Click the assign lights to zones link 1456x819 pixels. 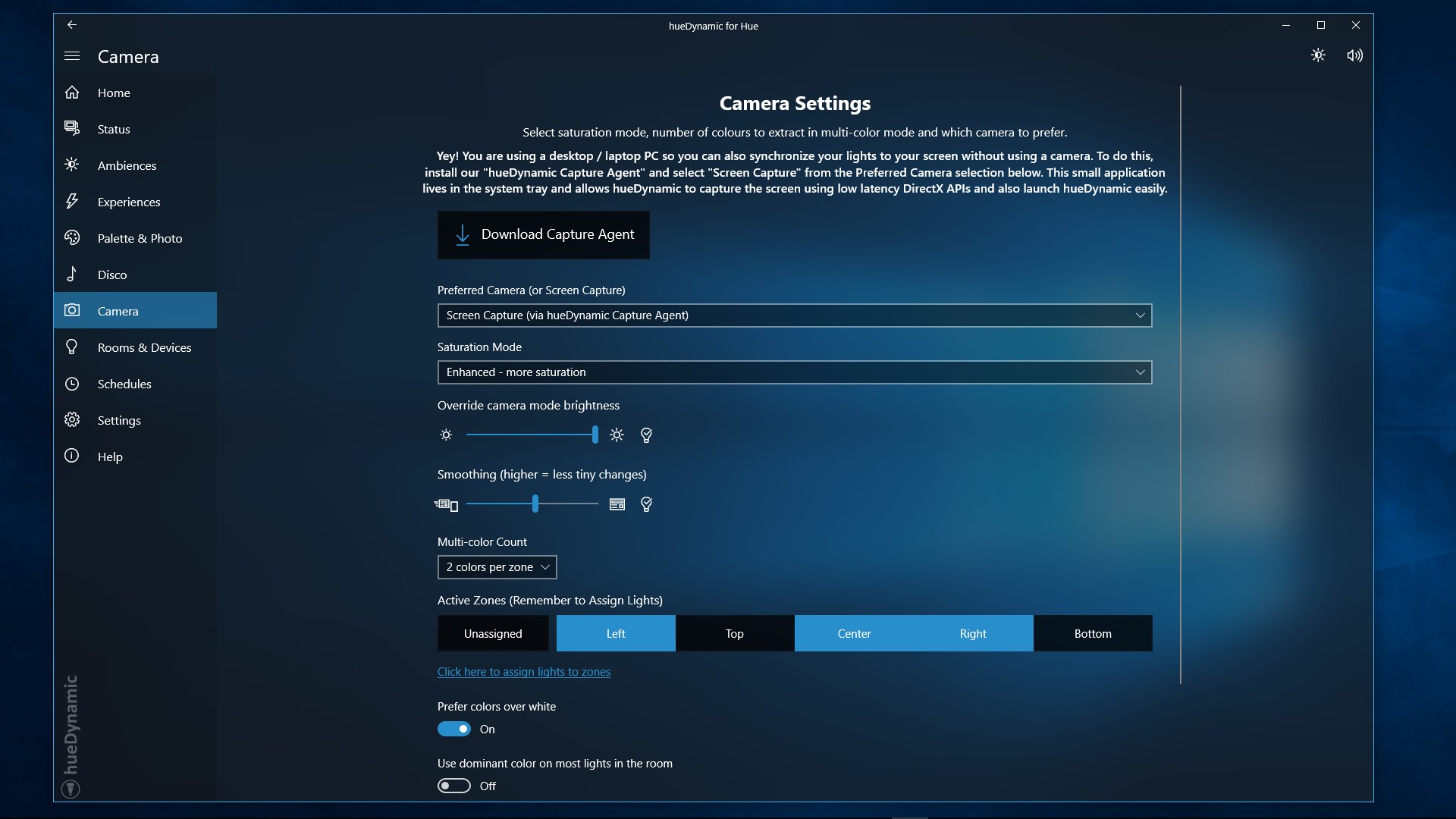[x=523, y=672]
